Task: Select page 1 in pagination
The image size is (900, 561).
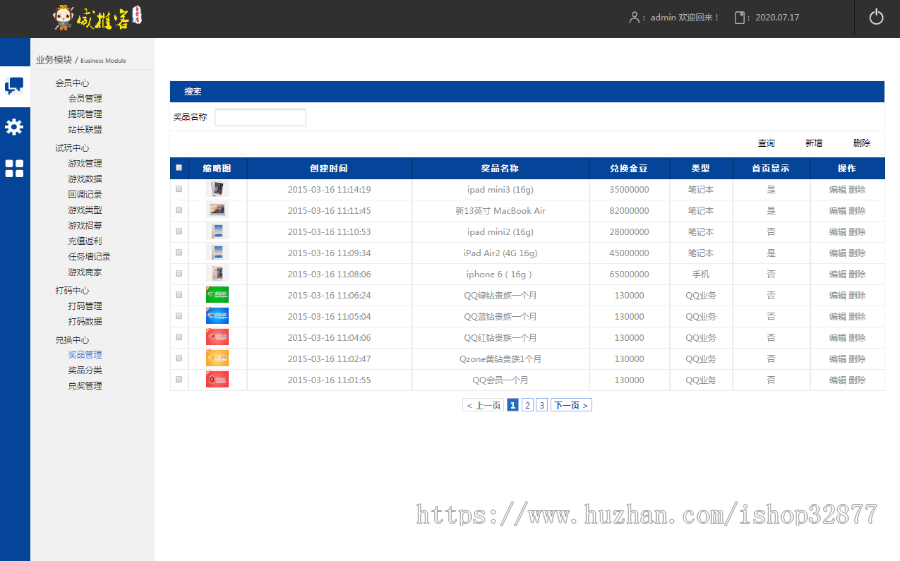Action: [513, 405]
